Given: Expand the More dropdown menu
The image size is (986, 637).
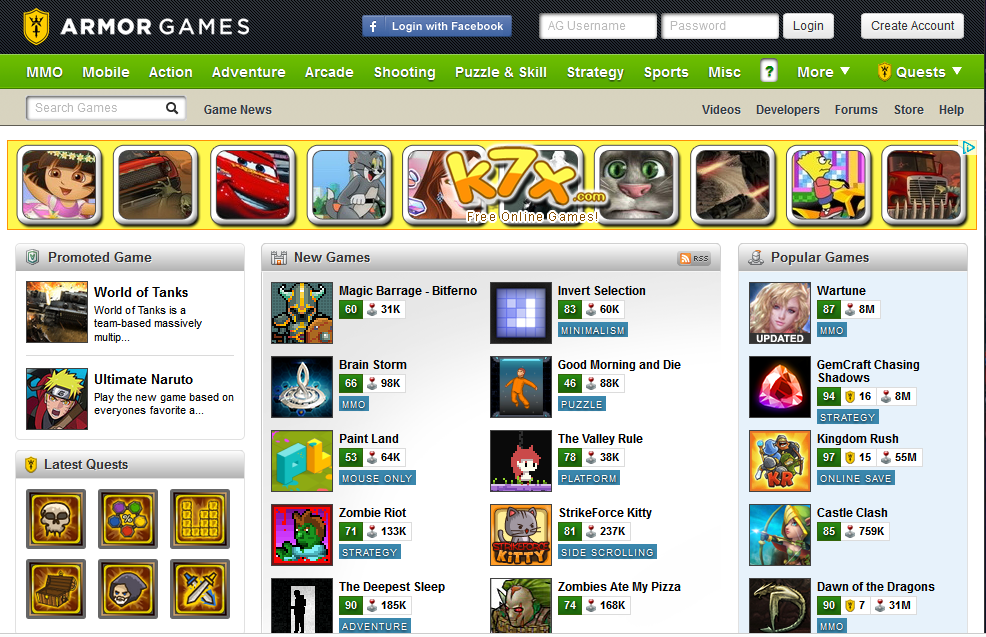Looking at the screenshot, I should tap(823, 72).
